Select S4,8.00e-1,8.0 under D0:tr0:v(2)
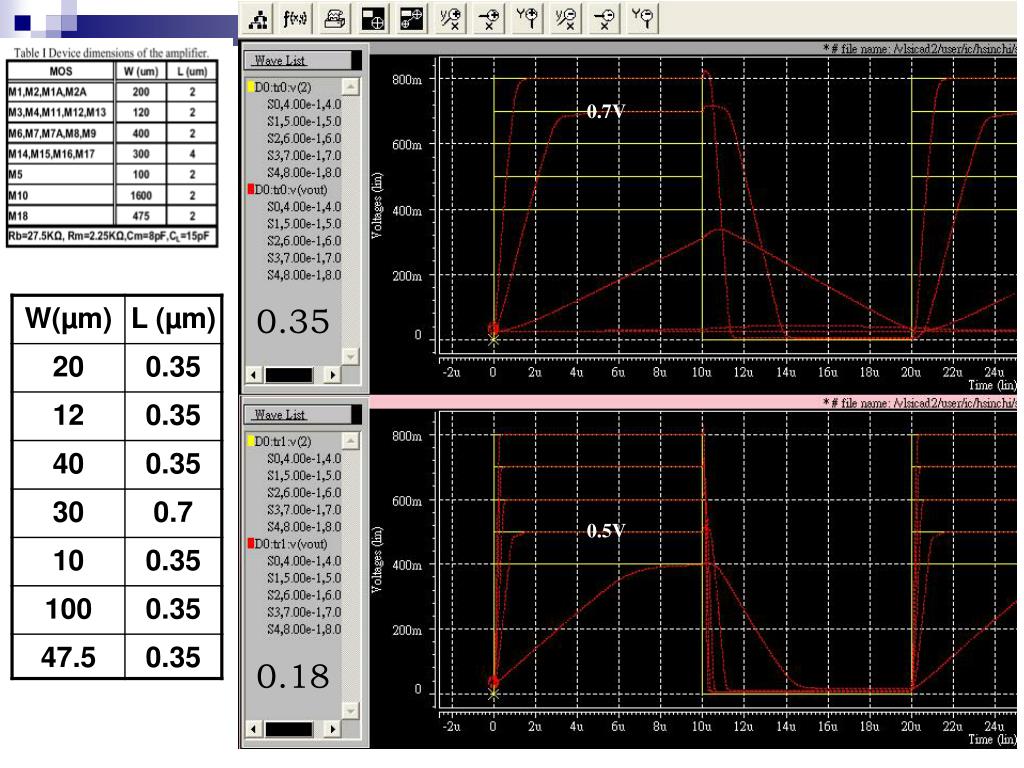Screen dimensions: 1024x768 pos(304,172)
